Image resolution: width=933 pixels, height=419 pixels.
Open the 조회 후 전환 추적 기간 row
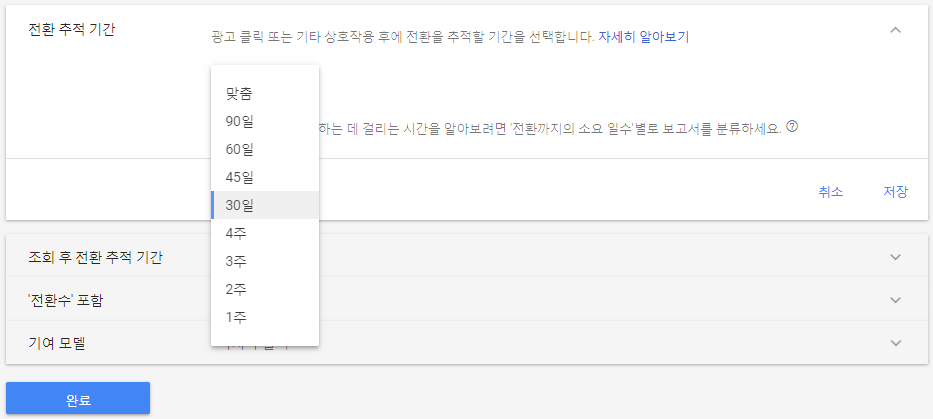click(466, 257)
